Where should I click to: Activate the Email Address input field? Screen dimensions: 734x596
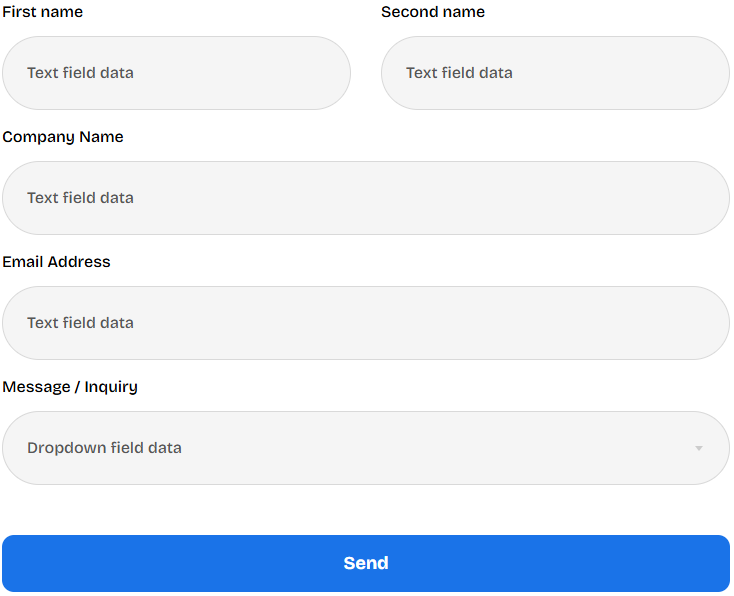pyautogui.click(x=366, y=323)
